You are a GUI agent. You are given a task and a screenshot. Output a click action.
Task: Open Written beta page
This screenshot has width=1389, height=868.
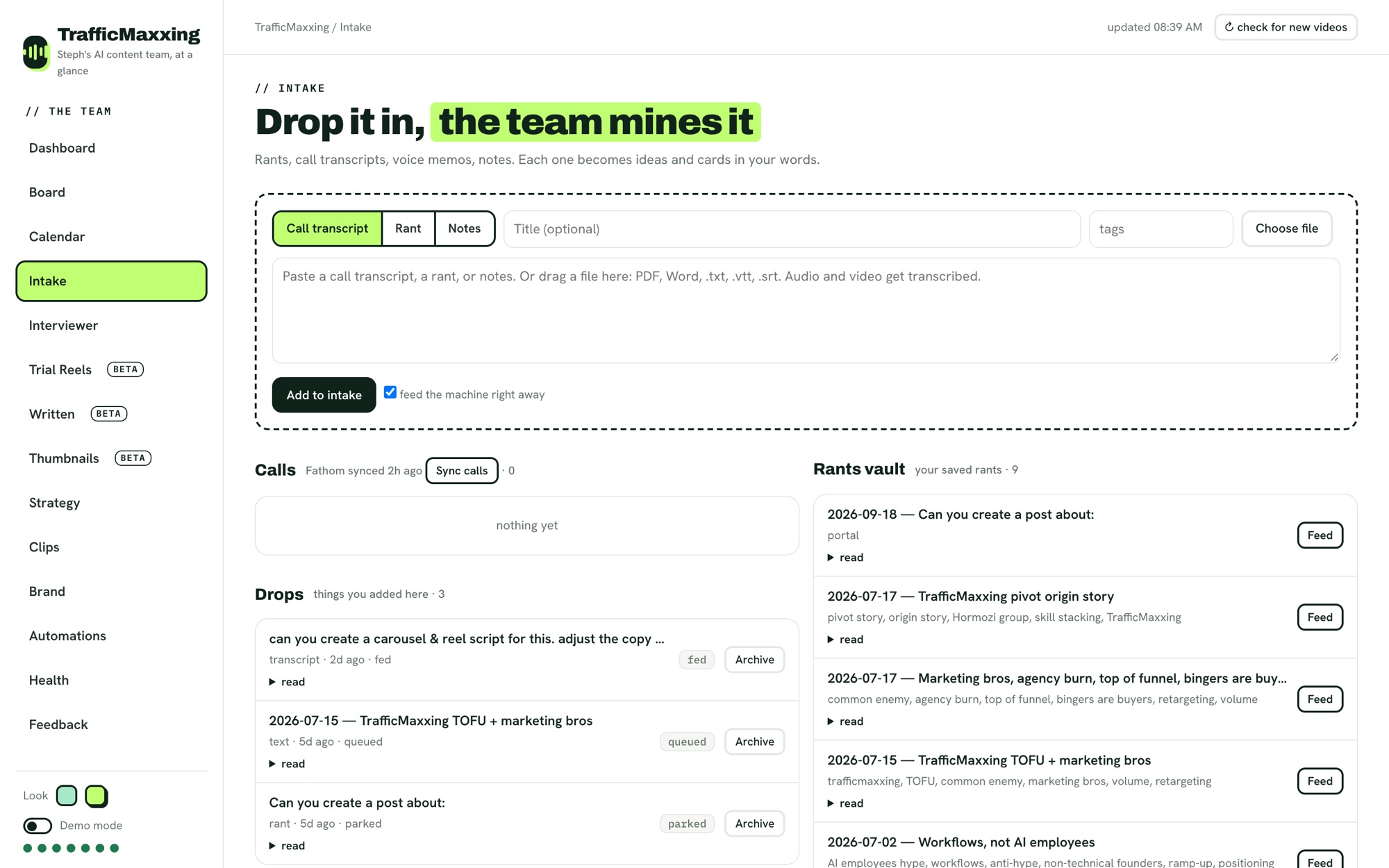[x=111, y=414]
